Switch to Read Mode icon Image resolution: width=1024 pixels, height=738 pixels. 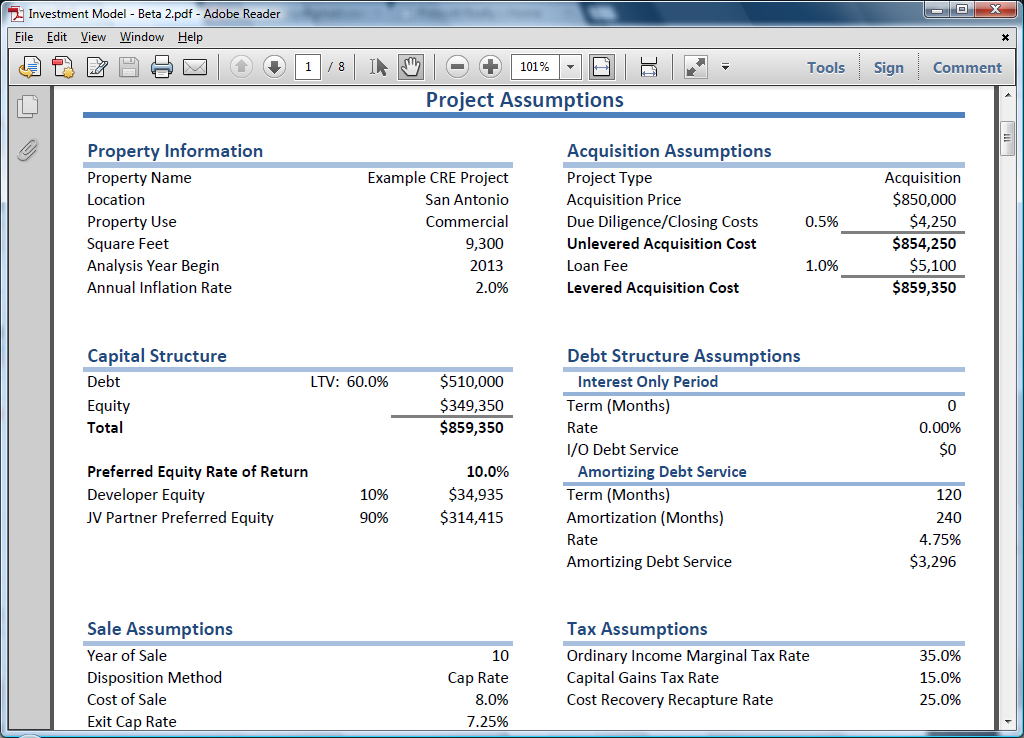[x=696, y=67]
